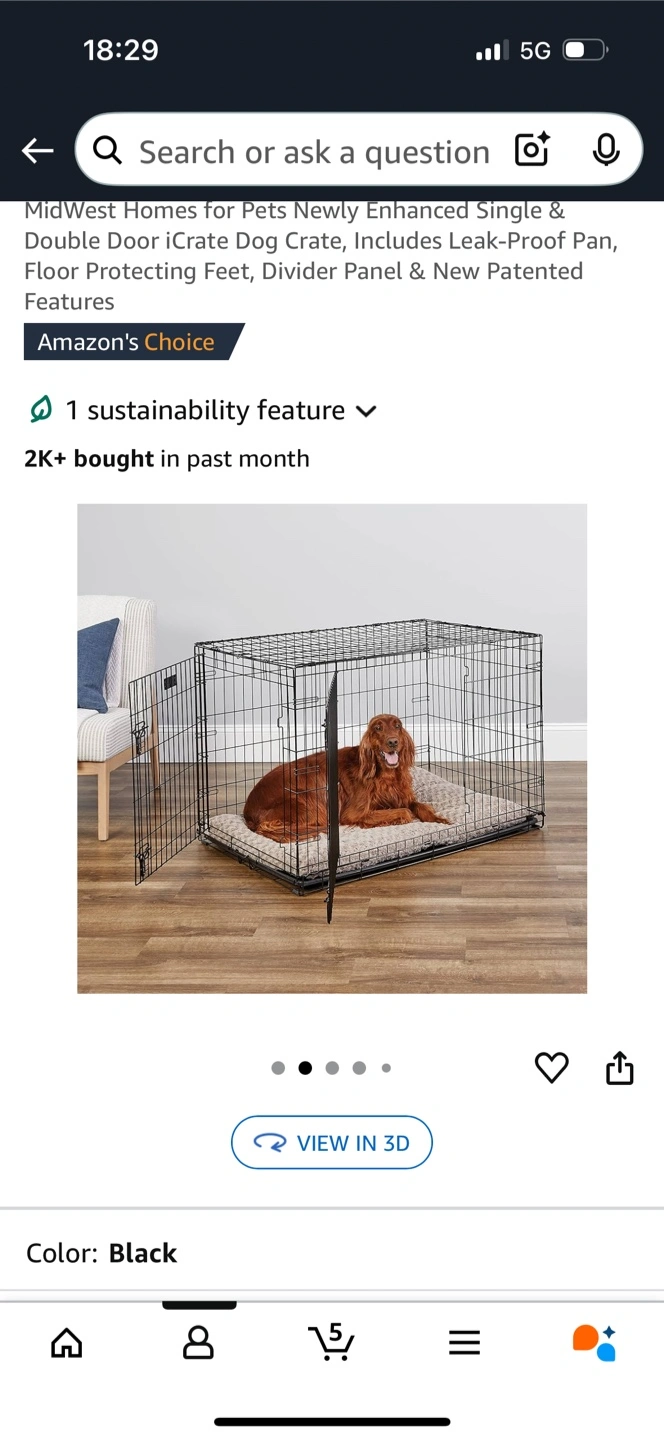Click the VIEW IN 3D button

point(332,1143)
